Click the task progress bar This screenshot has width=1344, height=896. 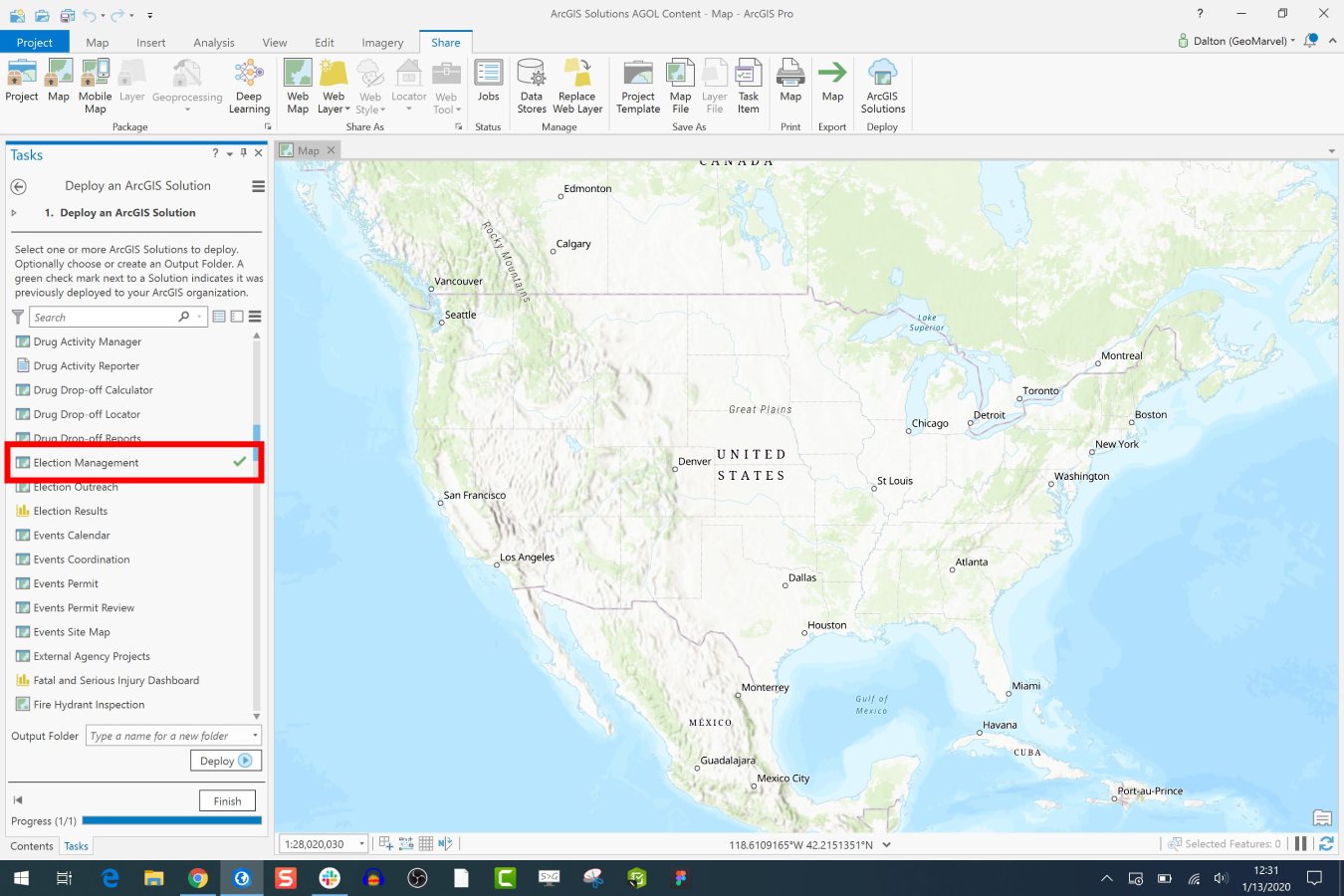pyautogui.click(x=171, y=820)
